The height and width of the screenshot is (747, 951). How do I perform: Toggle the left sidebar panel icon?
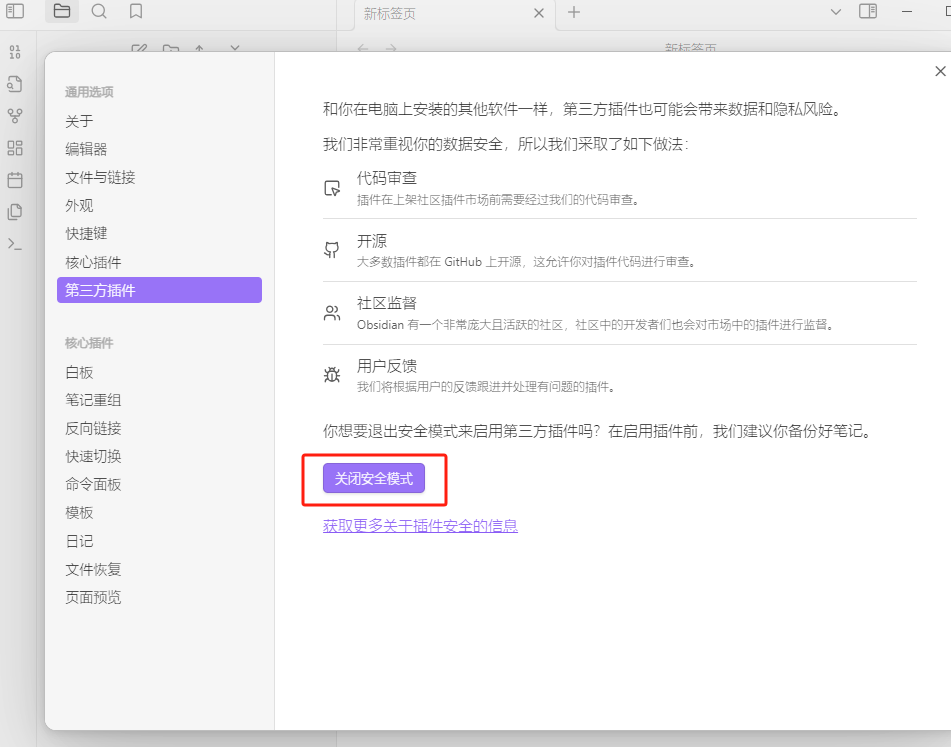click(x=15, y=12)
